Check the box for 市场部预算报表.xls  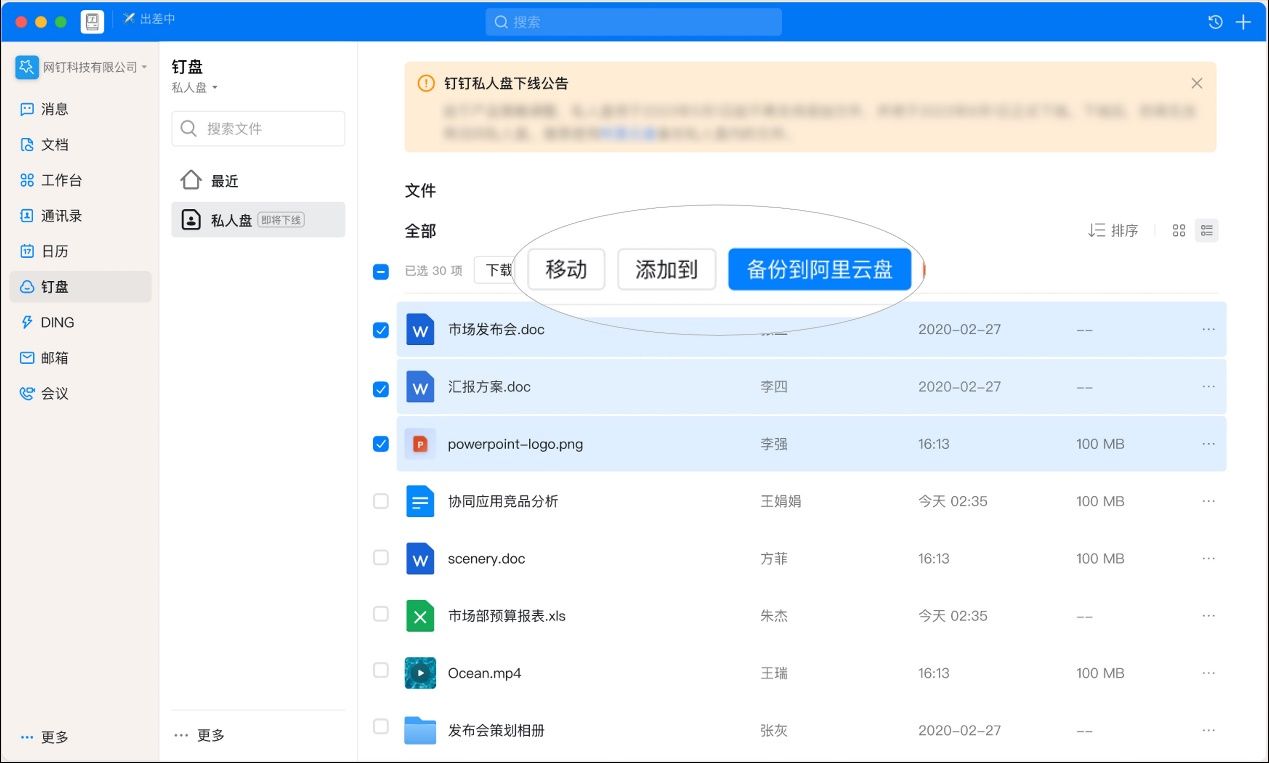coord(381,614)
